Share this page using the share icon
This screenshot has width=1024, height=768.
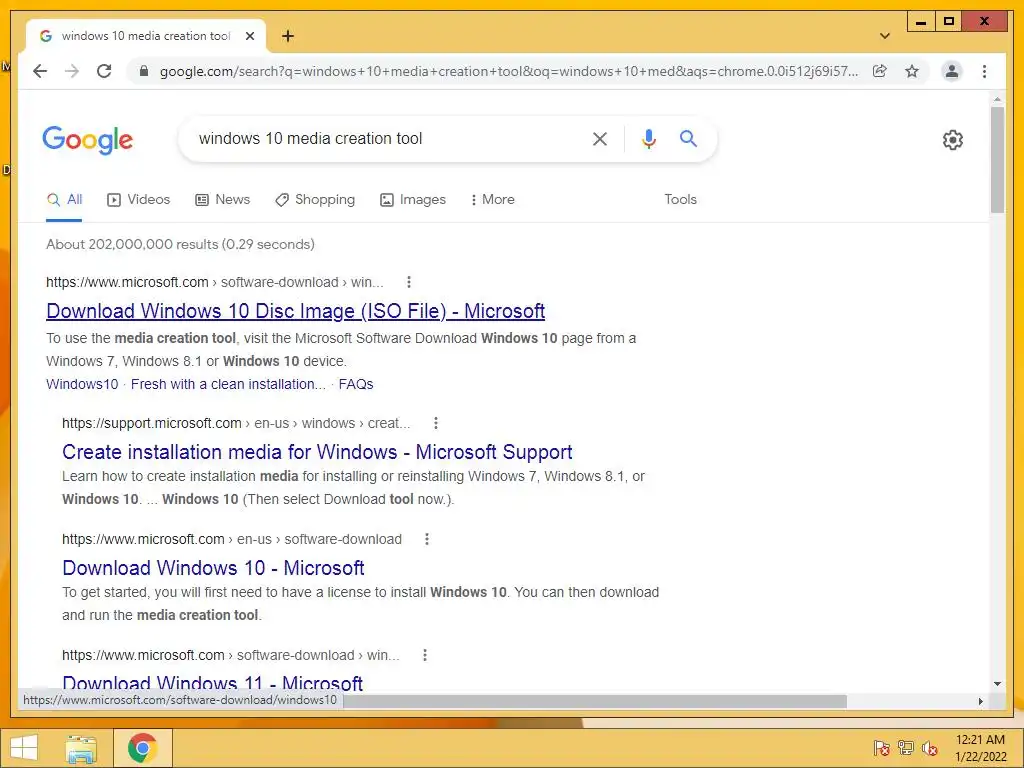point(880,71)
